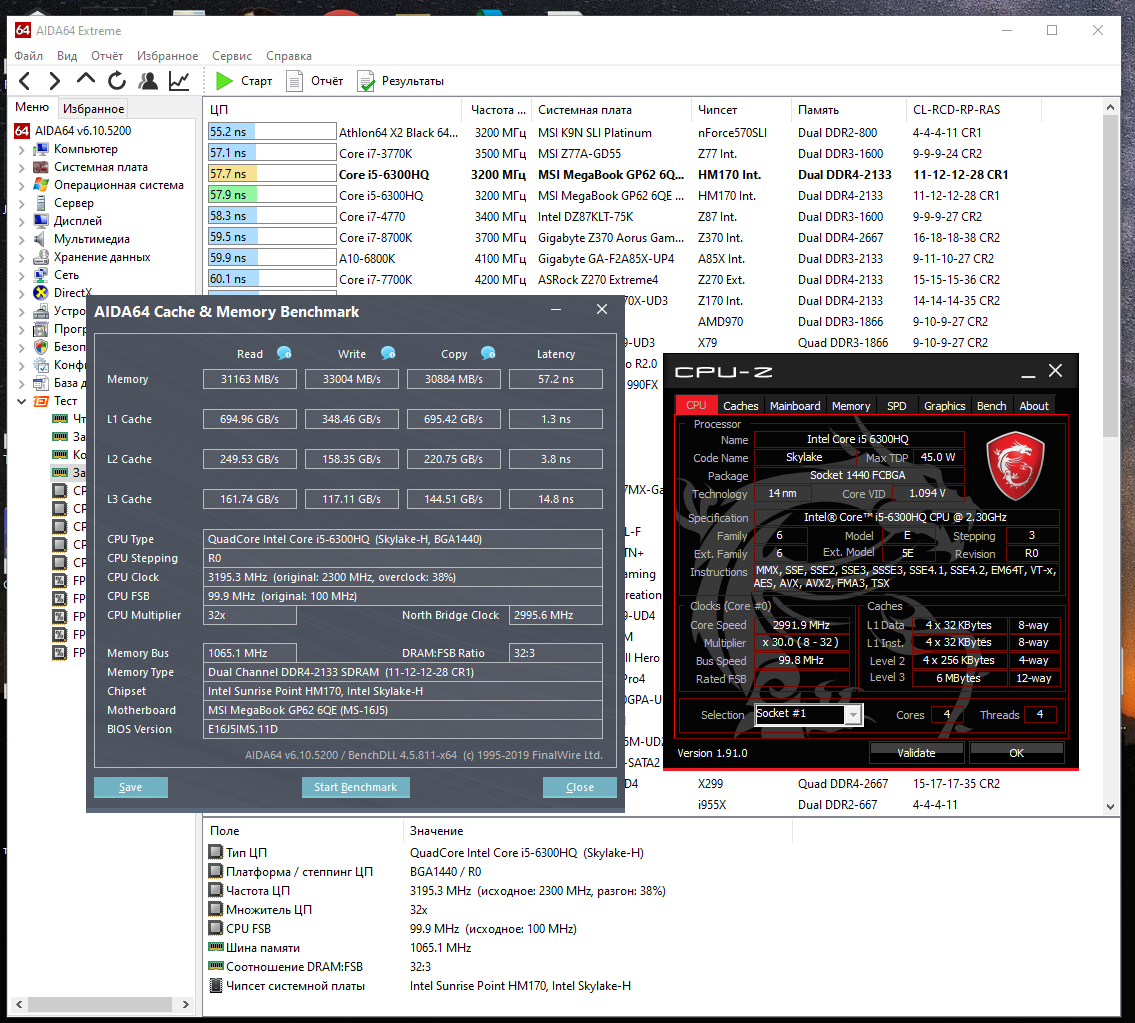
Task: Click the Хранение данных drive icon
Action: click(x=41, y=257)
